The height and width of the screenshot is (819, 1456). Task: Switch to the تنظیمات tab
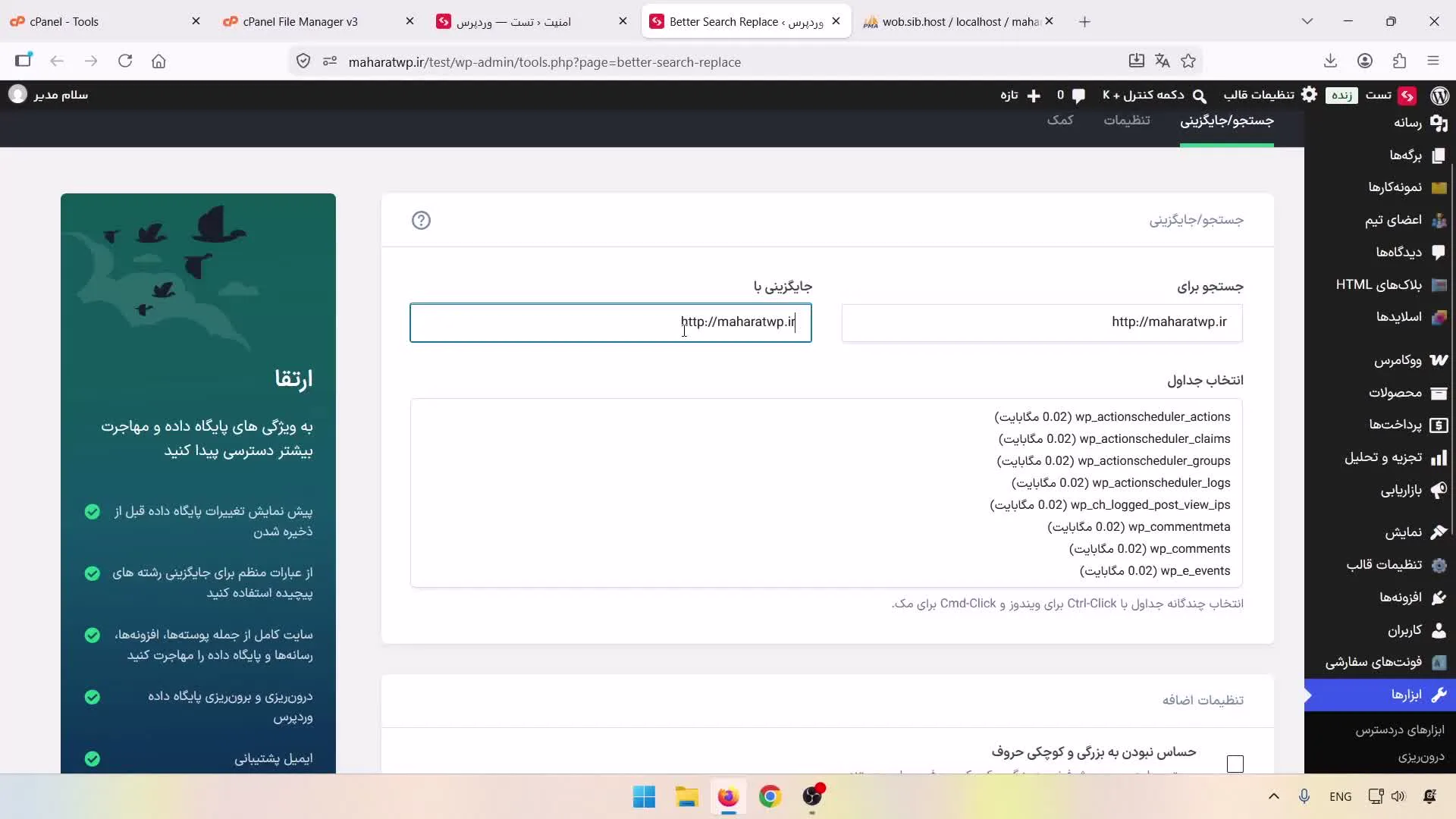pyautogui.click(x=1126, y=121)
